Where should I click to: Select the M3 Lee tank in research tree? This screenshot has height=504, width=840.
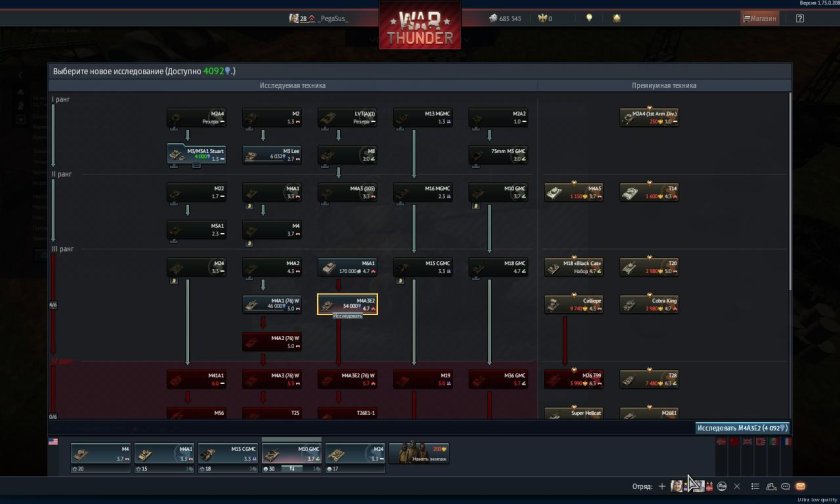pos(271,155)
